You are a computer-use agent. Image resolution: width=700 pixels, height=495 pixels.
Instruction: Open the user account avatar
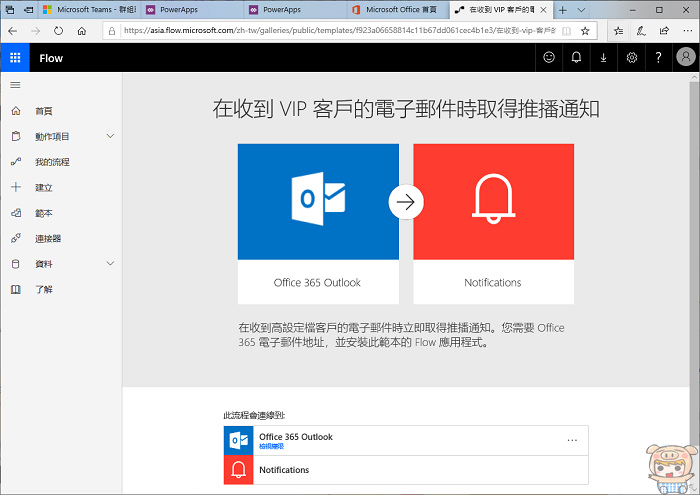tap(685, 58)
